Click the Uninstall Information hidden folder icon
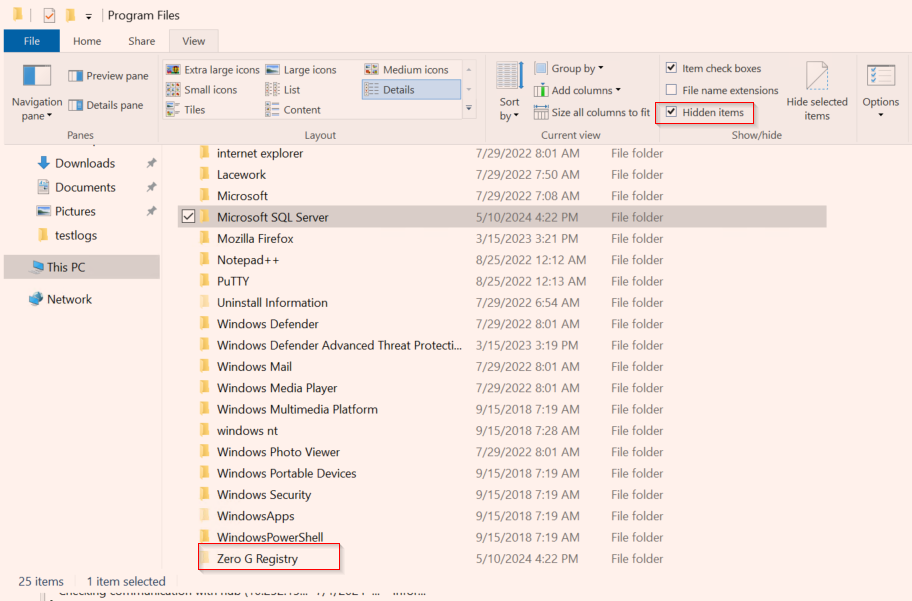Viewport: 912px width, 601px height. coord(205,302)
